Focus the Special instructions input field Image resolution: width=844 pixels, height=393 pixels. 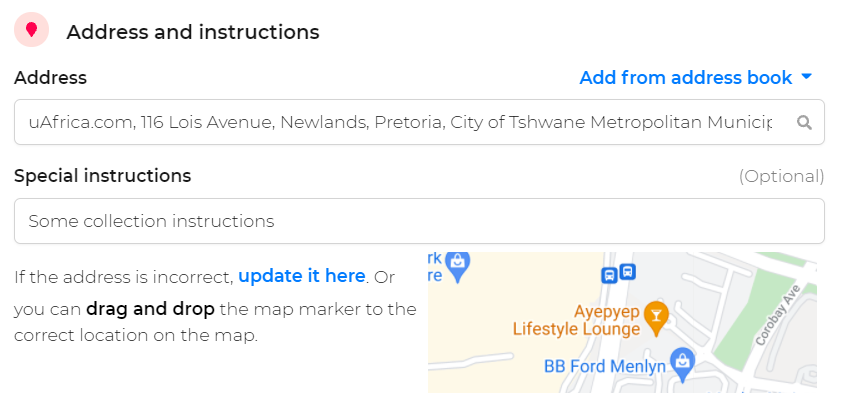pyautogui.click(x=419, y=221)
